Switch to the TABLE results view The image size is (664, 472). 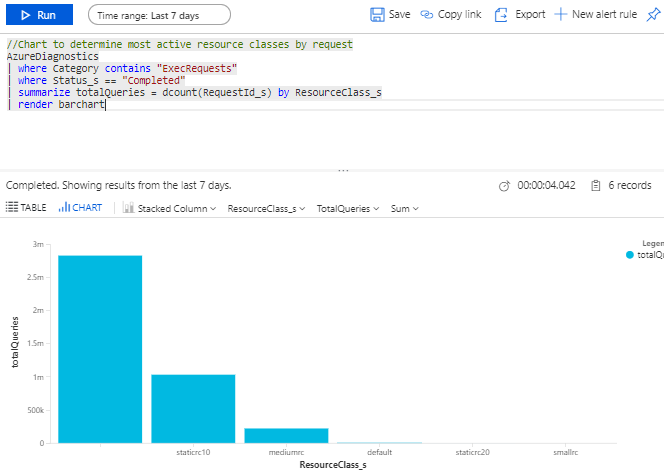click(27, 208)
